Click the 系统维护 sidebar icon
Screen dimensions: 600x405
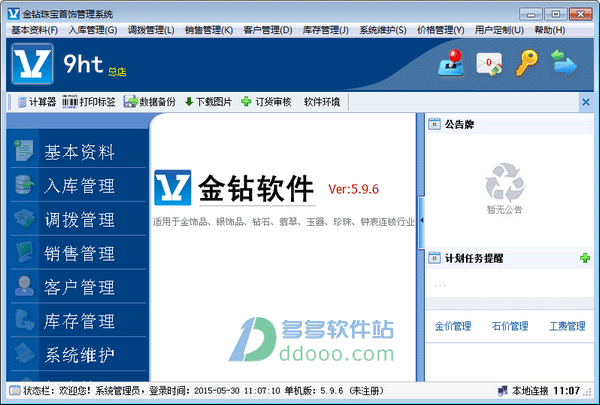(24, 353)
